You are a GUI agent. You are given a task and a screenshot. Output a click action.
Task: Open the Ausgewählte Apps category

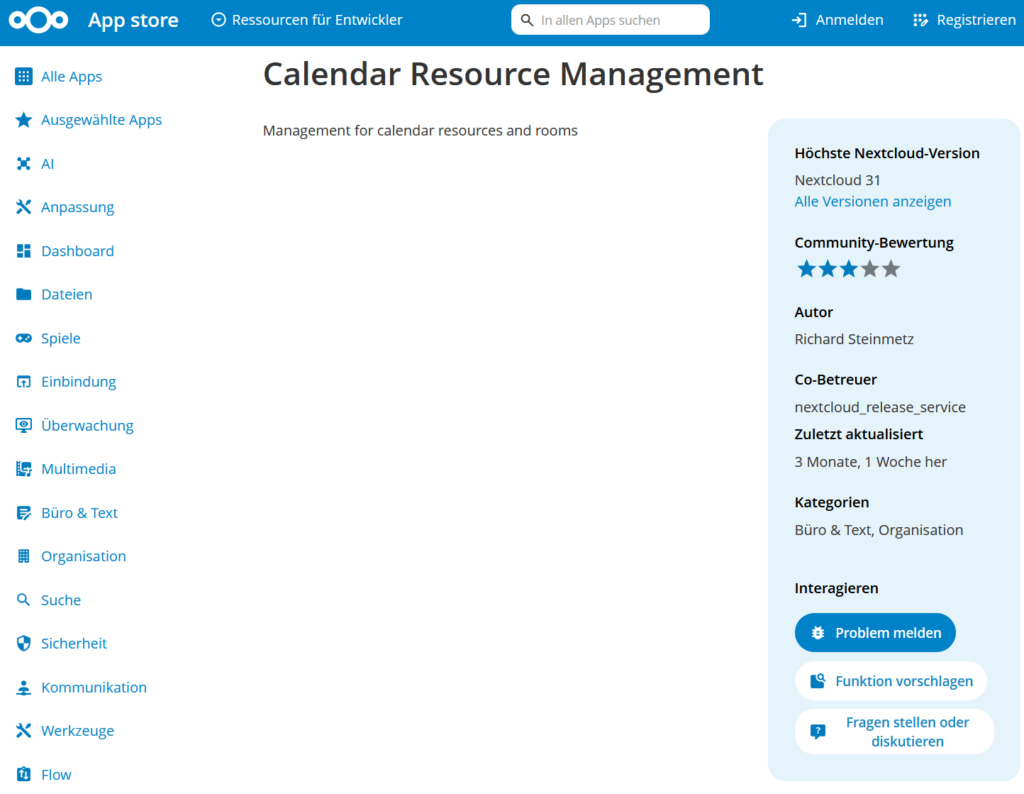(x=101, y=119)
